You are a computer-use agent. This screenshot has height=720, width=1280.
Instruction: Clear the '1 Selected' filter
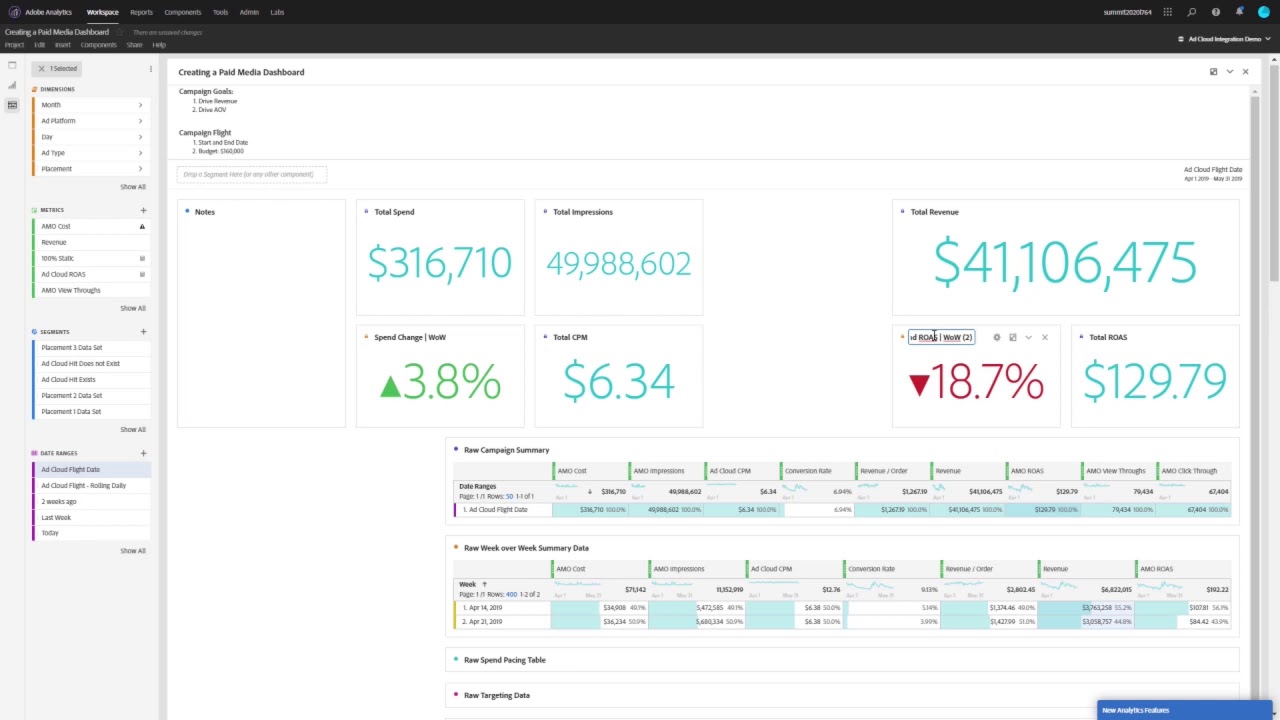click(x=41, y=69)
